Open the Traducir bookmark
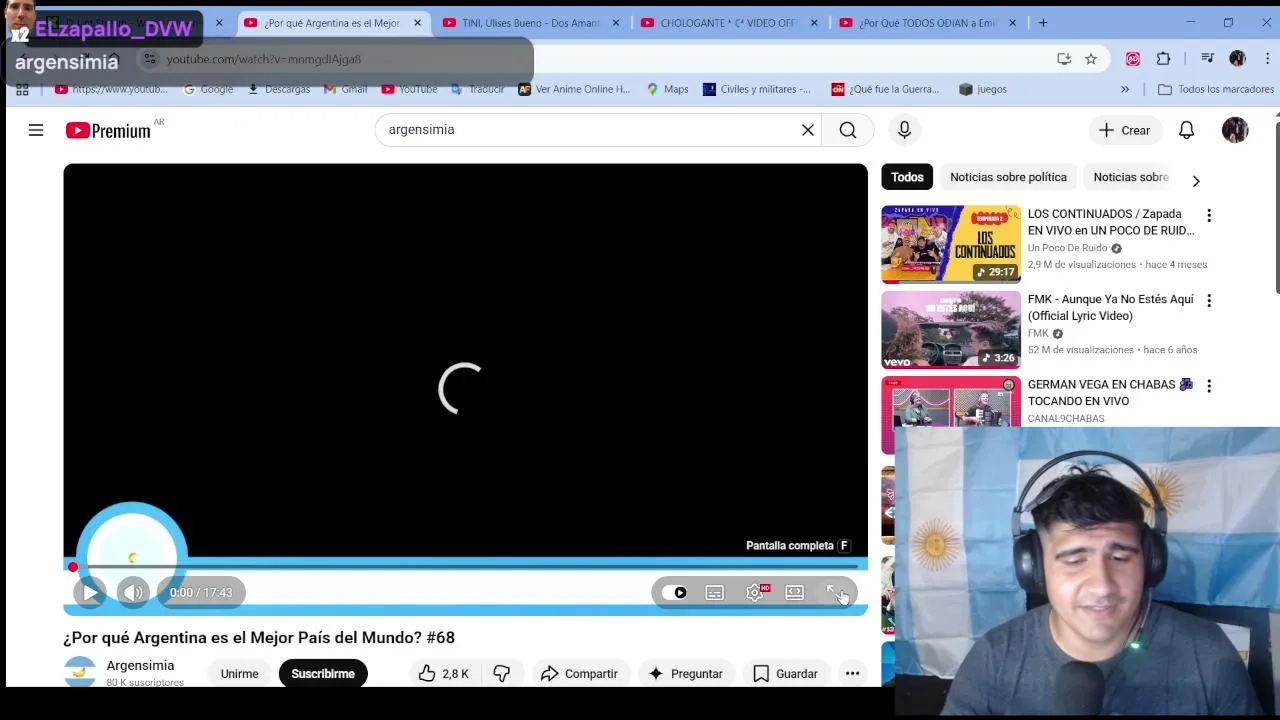The image size is (1280, 720). (477, 89)
